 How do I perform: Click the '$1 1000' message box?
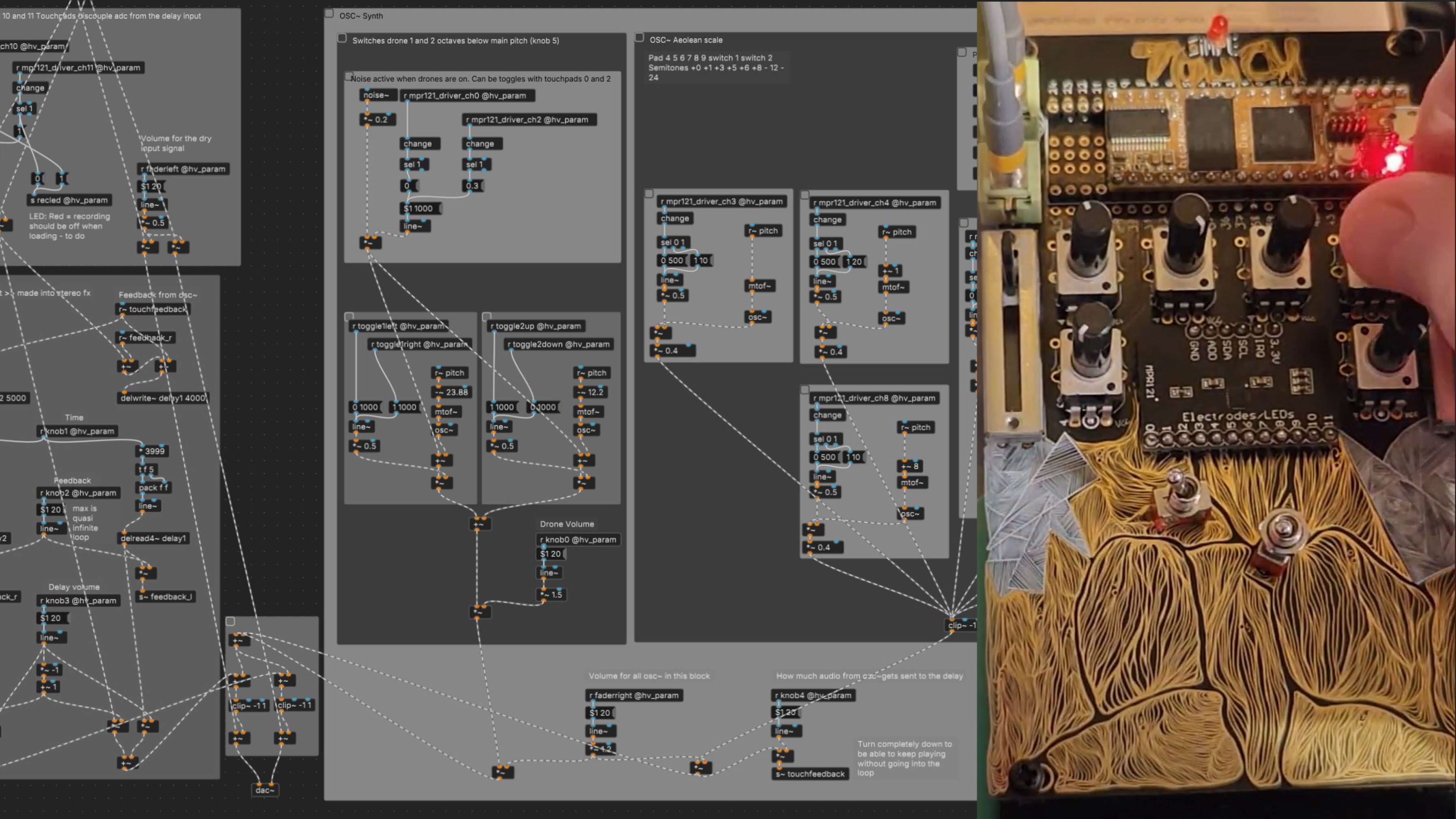pos(419,209)
